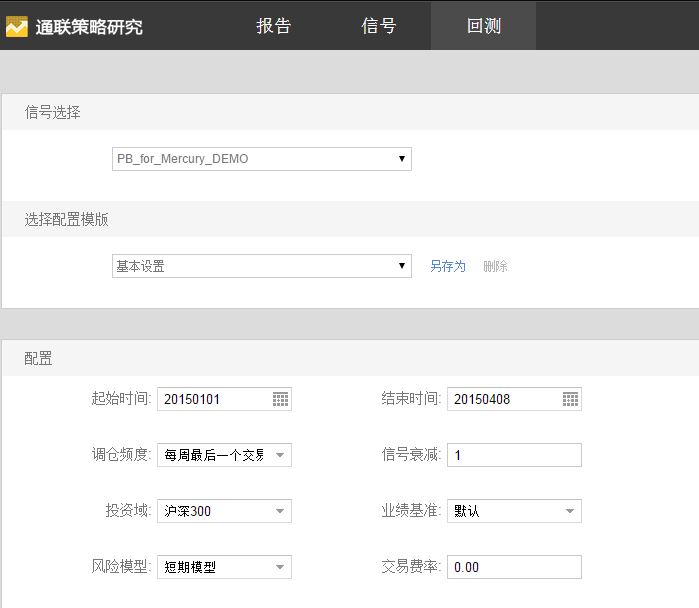Expand the 风险模型 短期模型 dropdown
Image resolution: width=699 pixels, height=608 pixels.
224,567
